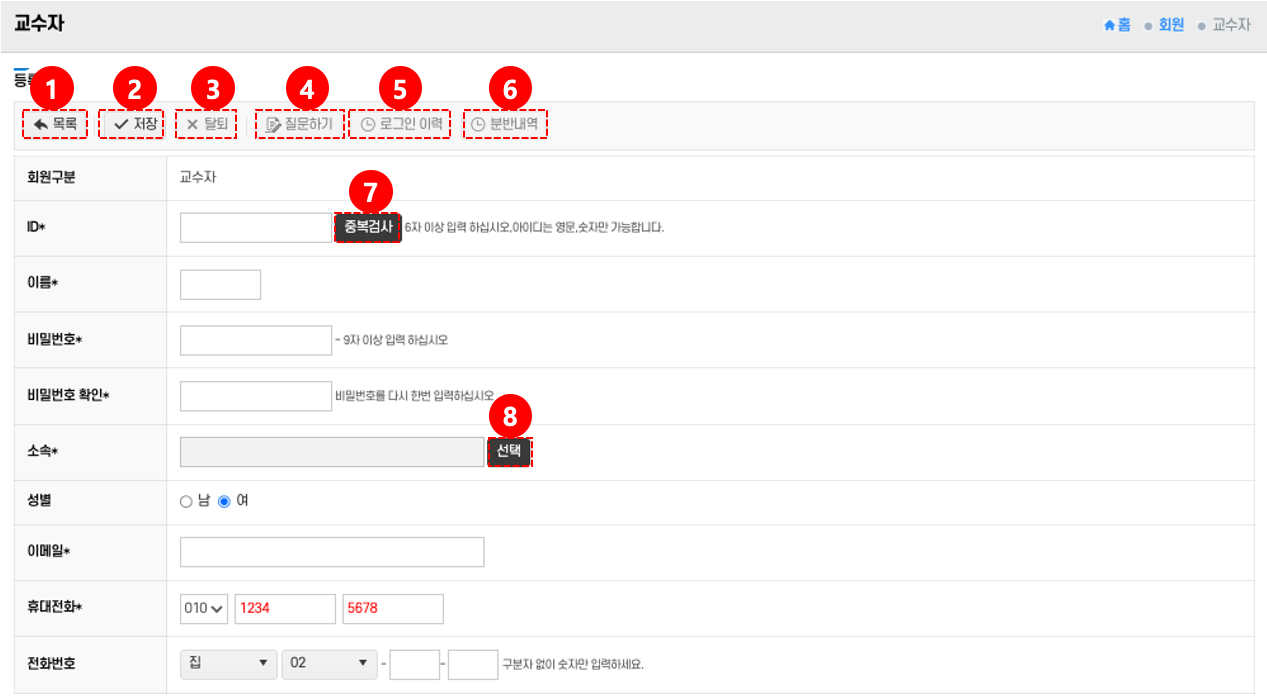The image size is (1267, 697).
Task: Select the 여 gender radio button
Action: pos(224,502)
